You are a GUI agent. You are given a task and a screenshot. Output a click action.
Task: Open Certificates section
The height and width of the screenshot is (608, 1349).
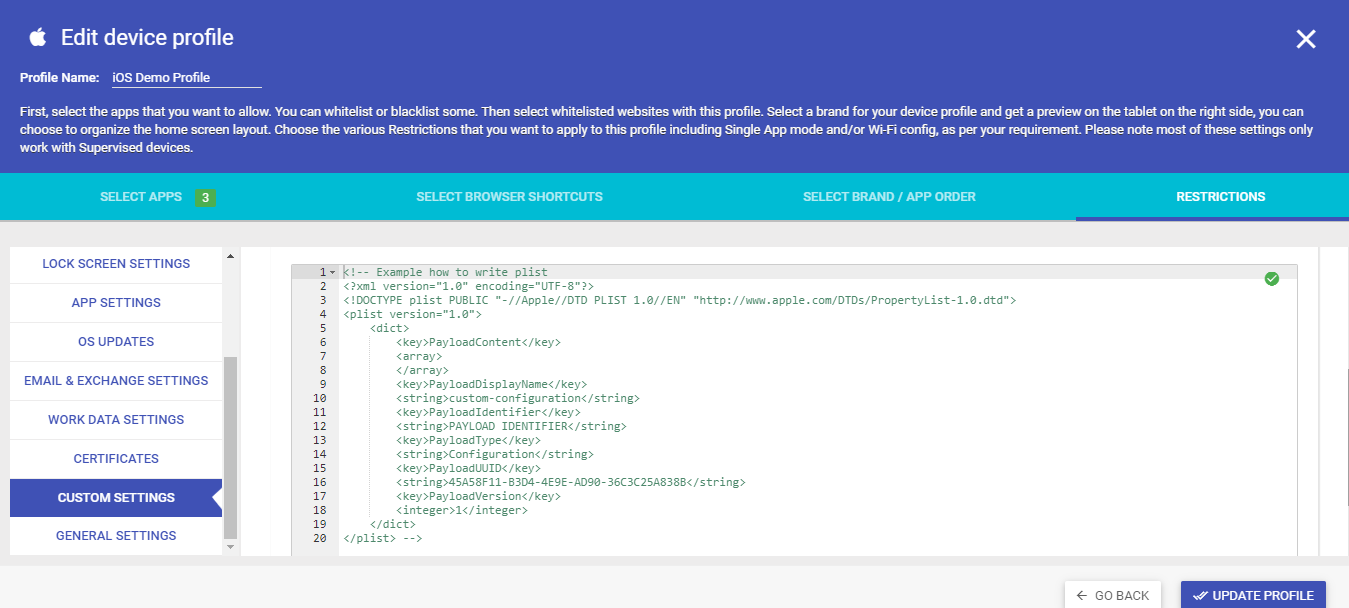pos(116,459)
